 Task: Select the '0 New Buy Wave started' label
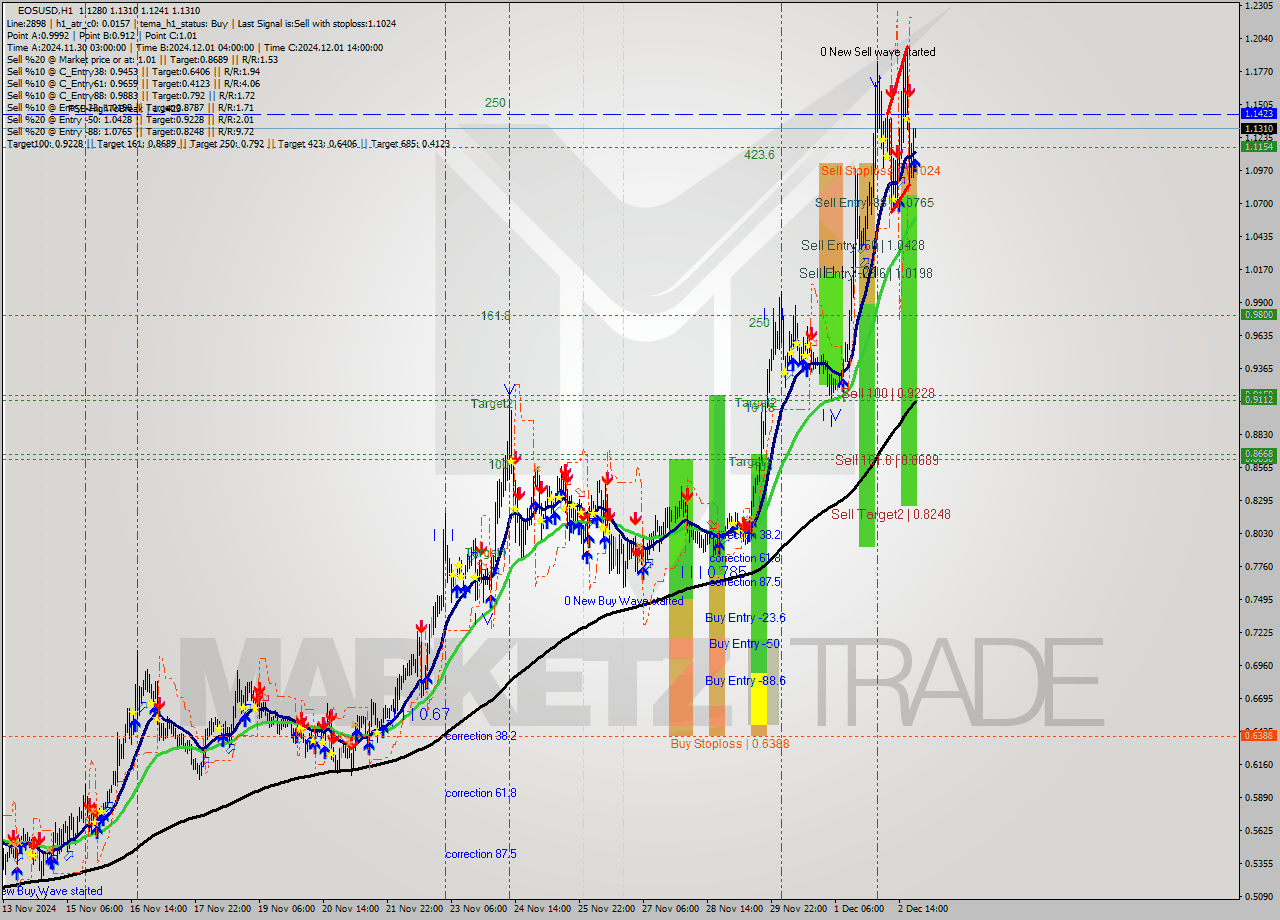(623, 601)
